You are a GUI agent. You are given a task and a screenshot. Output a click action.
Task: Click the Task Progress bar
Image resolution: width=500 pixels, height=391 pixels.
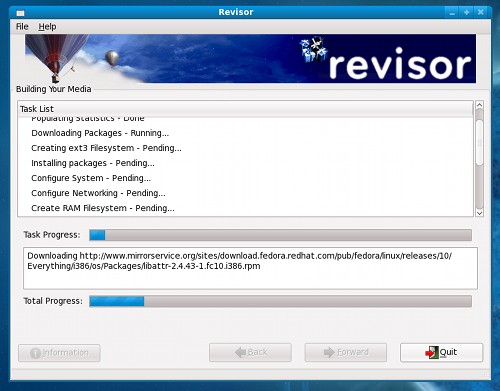coord(280,235)
